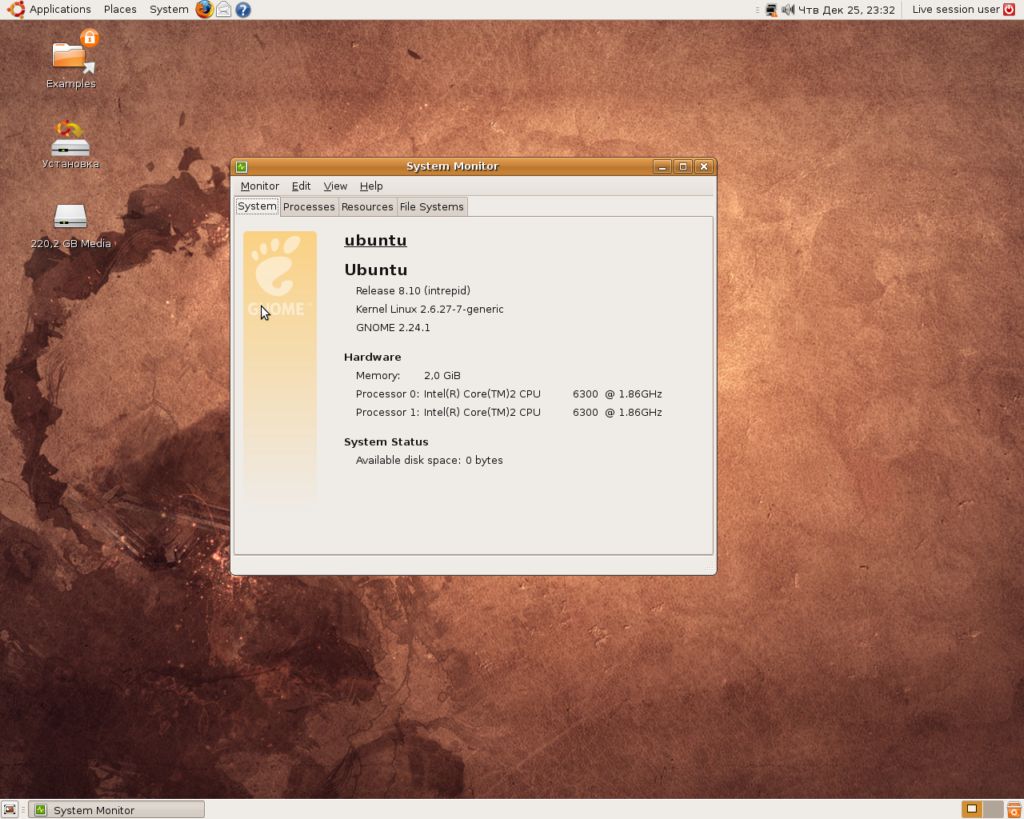Open the View menu
This screenshot has width=1024, height=819.
pos(335,186)
